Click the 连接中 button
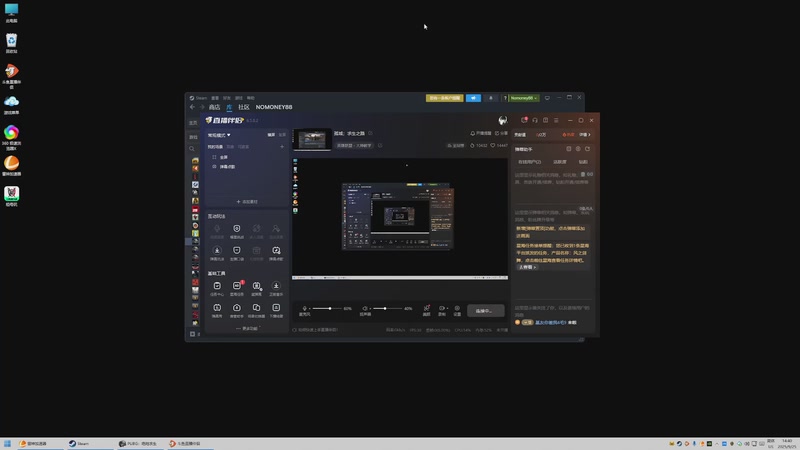The width and height of the screenshot is (800, 450). (x=486, y=311)
